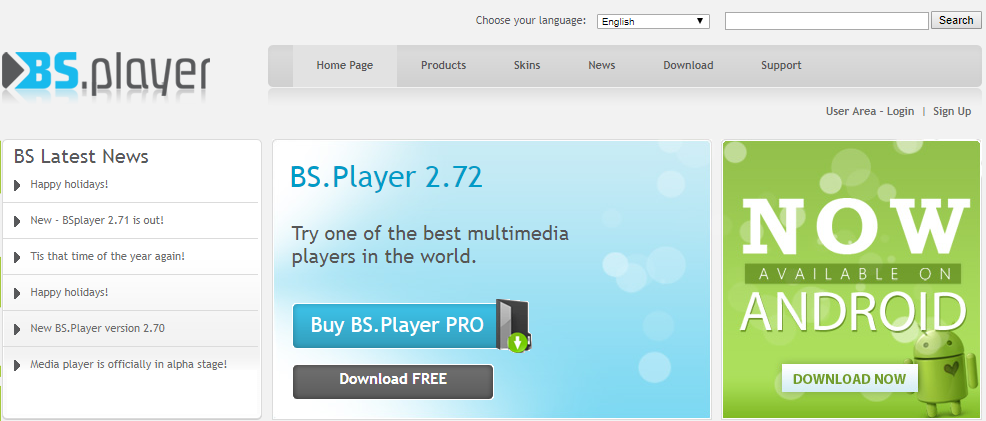This screenshot has width=986, height=421.
Task: Open Media player is officially in alpha stage!
Action: pyautogui.click(x=128, y=364)
